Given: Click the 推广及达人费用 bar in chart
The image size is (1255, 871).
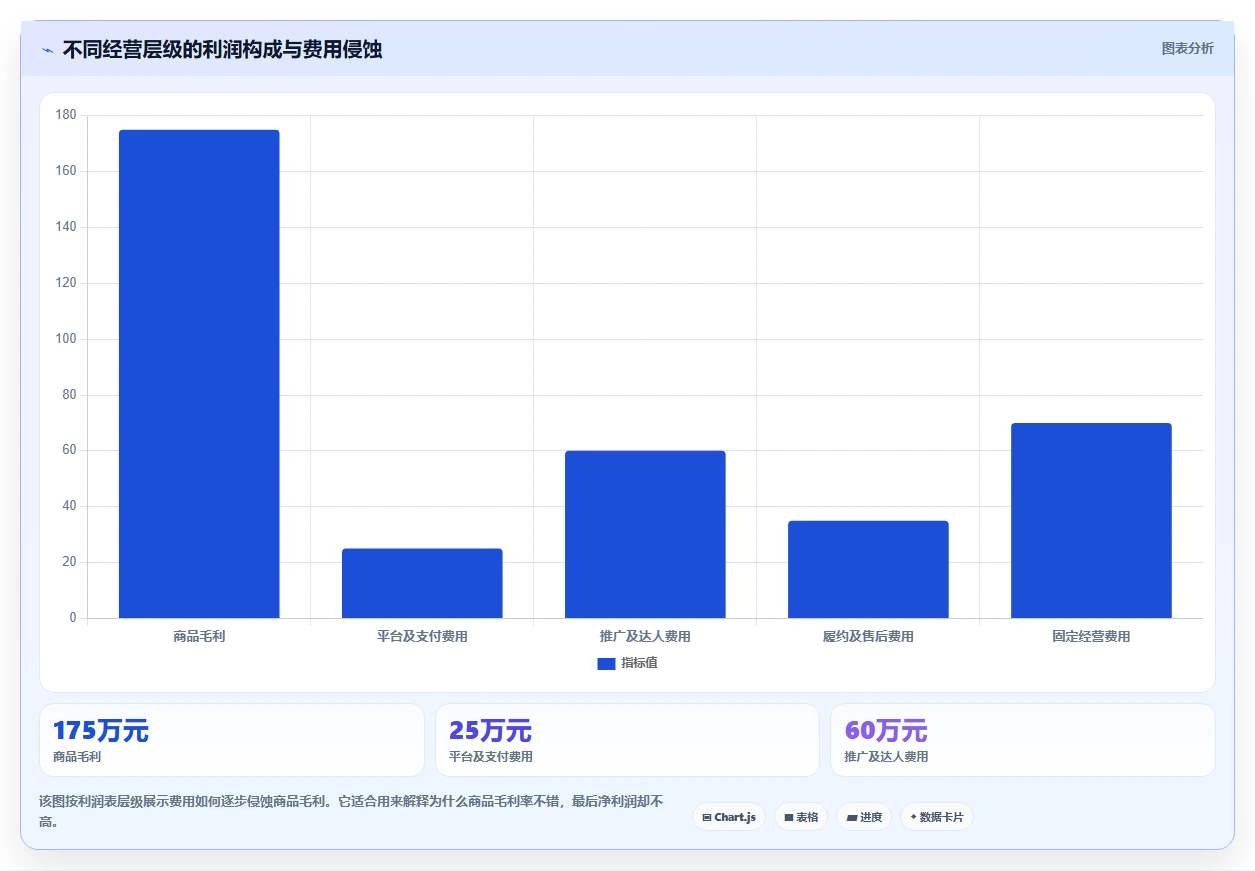Looking at the screenshot, I should [x=645, y=534].
